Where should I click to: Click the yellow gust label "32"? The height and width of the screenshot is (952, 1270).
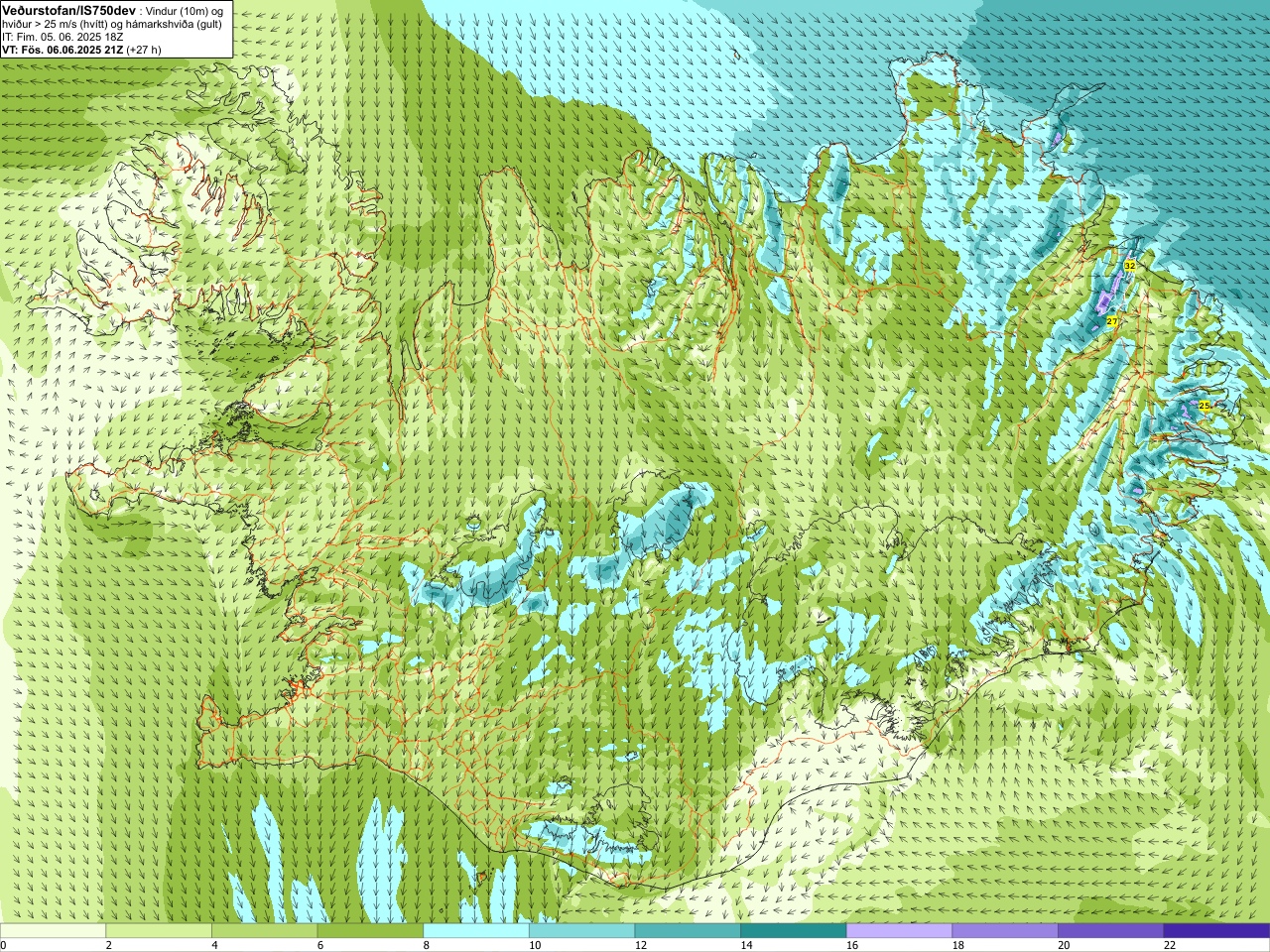pos(1129,266)
